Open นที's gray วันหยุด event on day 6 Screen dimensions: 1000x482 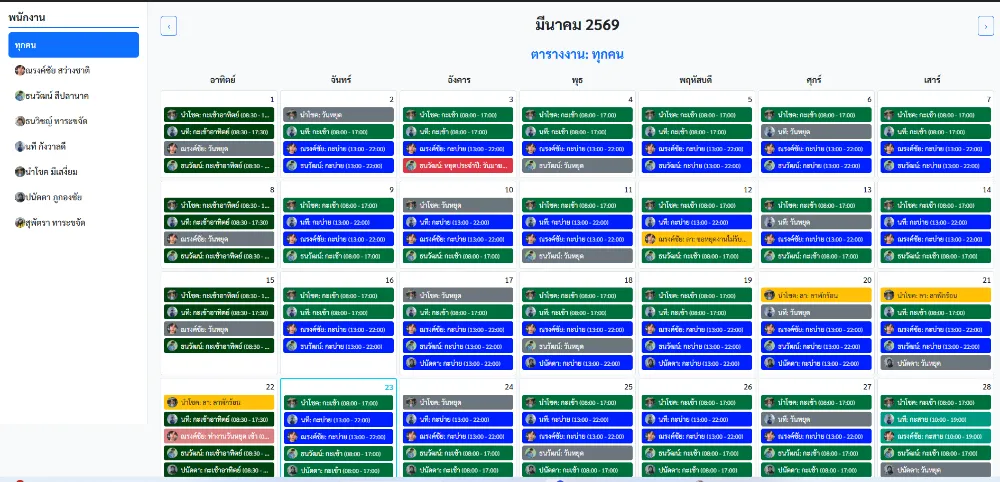pos(816,132)
